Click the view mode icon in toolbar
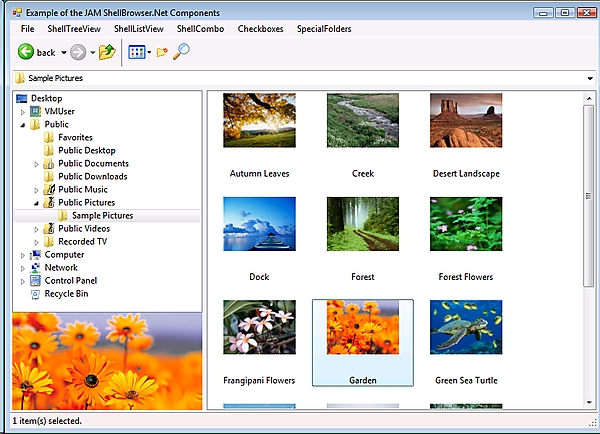 click(x=136, y=52)
